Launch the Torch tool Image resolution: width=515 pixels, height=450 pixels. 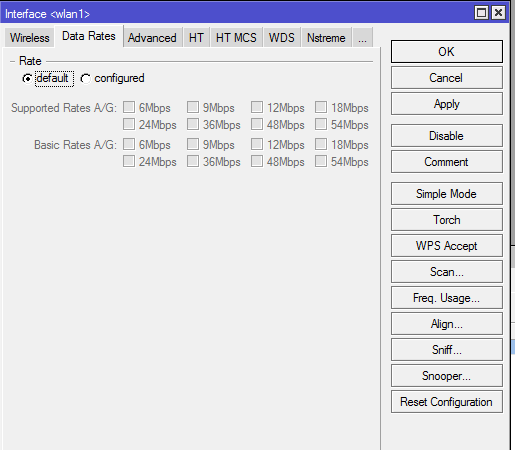point(447,220)
